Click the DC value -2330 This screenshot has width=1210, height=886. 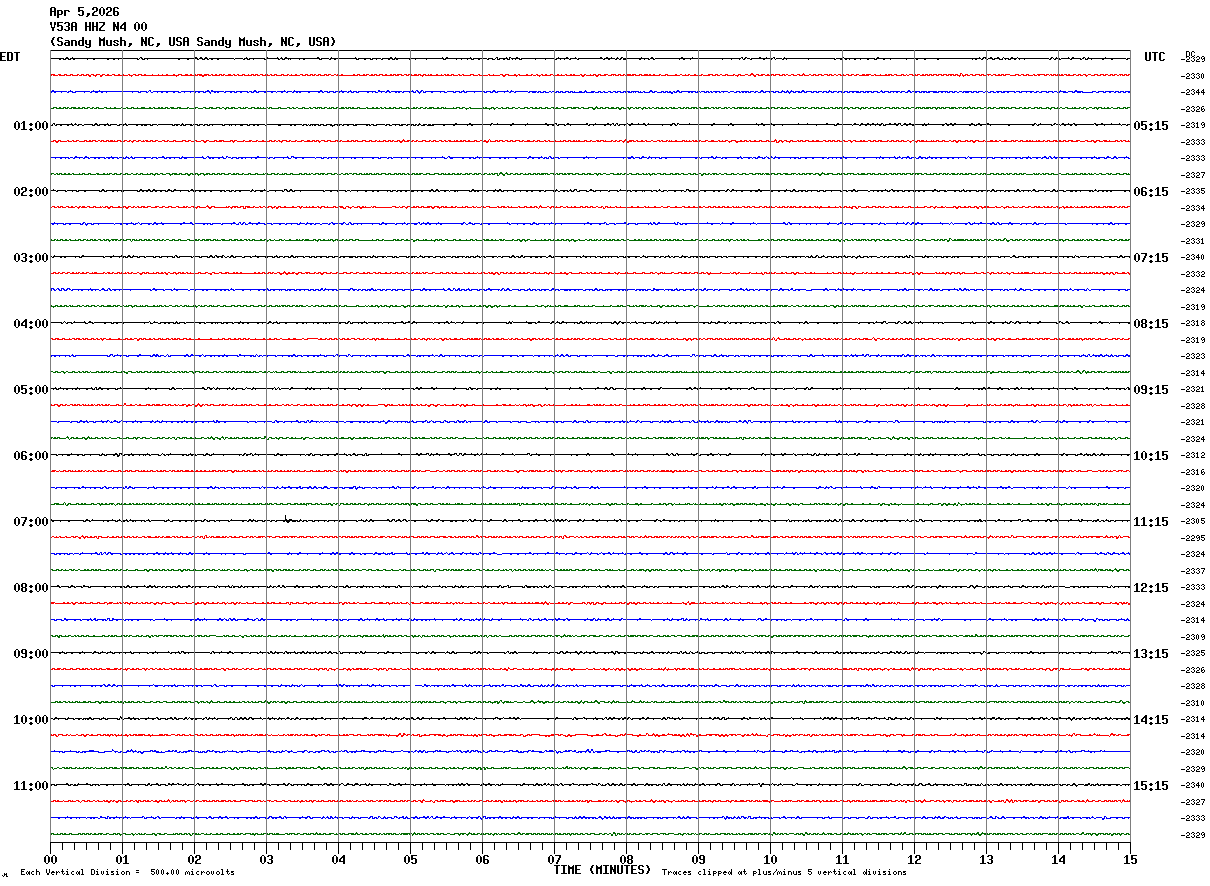click(x=1193, y=76)
